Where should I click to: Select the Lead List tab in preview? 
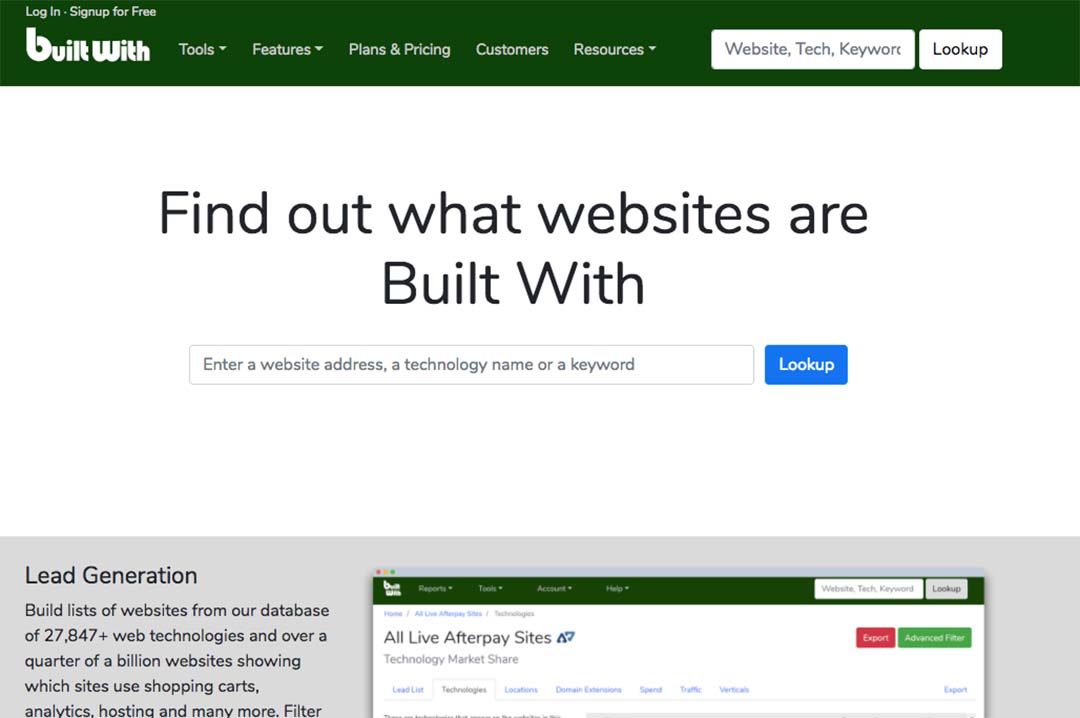click(407, 689)
